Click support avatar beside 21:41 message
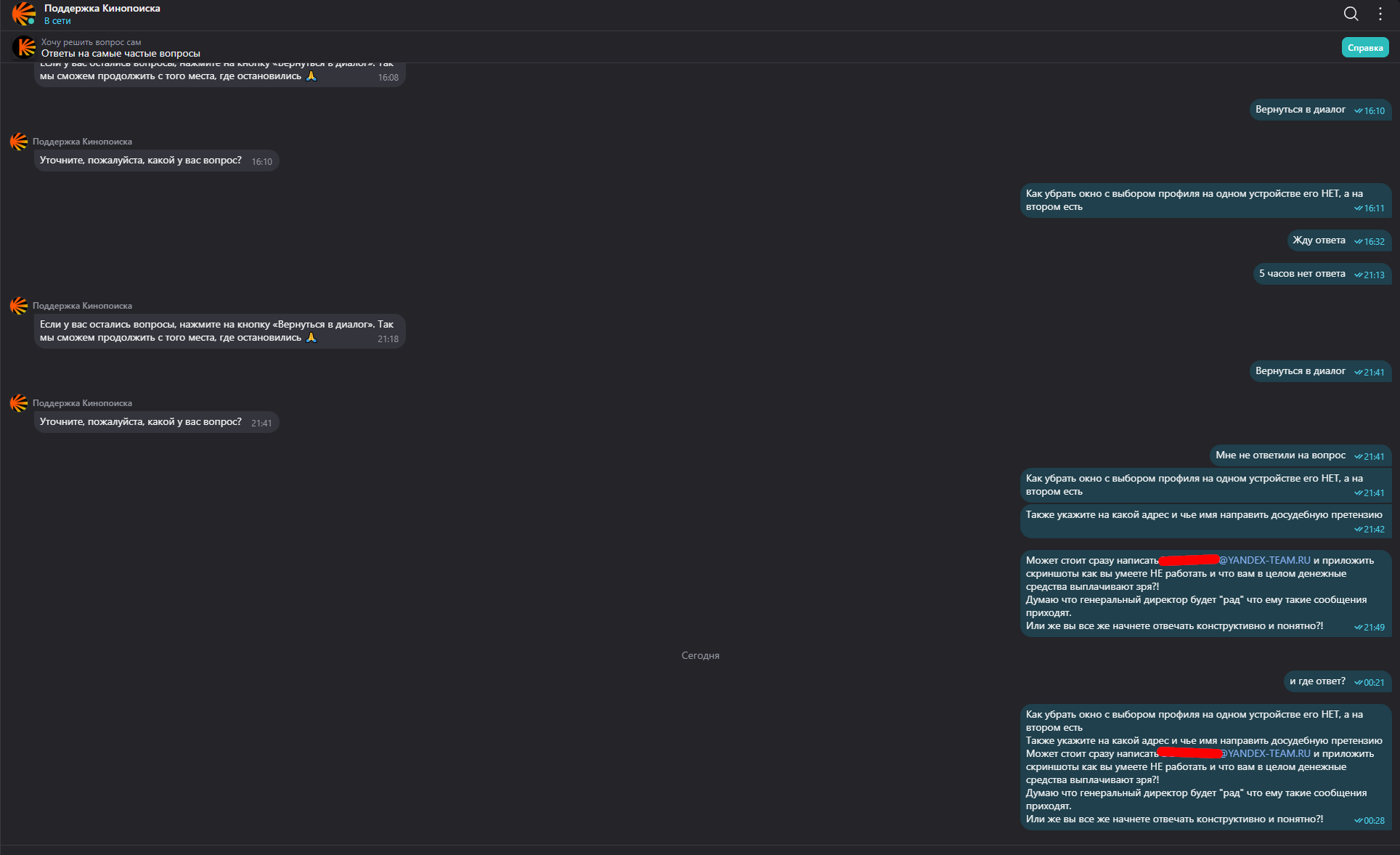Image resolution: width=1400 pixels, height=855 pixels. pos(19,403)
